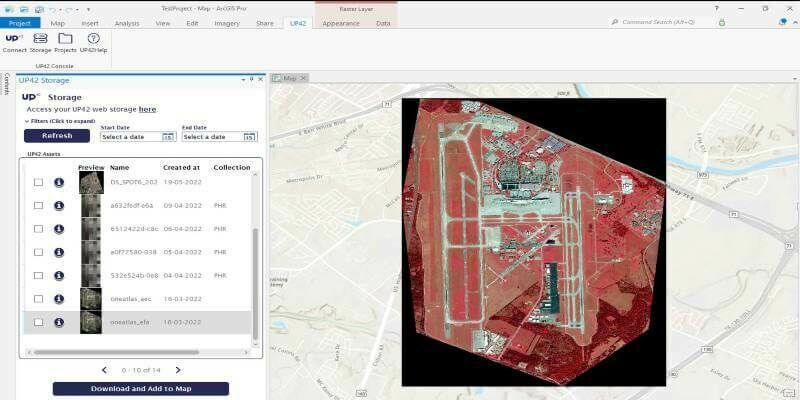The image size is (800, 400).
Task: Open the undo history dropdown arrow
Action: point(60,9)
